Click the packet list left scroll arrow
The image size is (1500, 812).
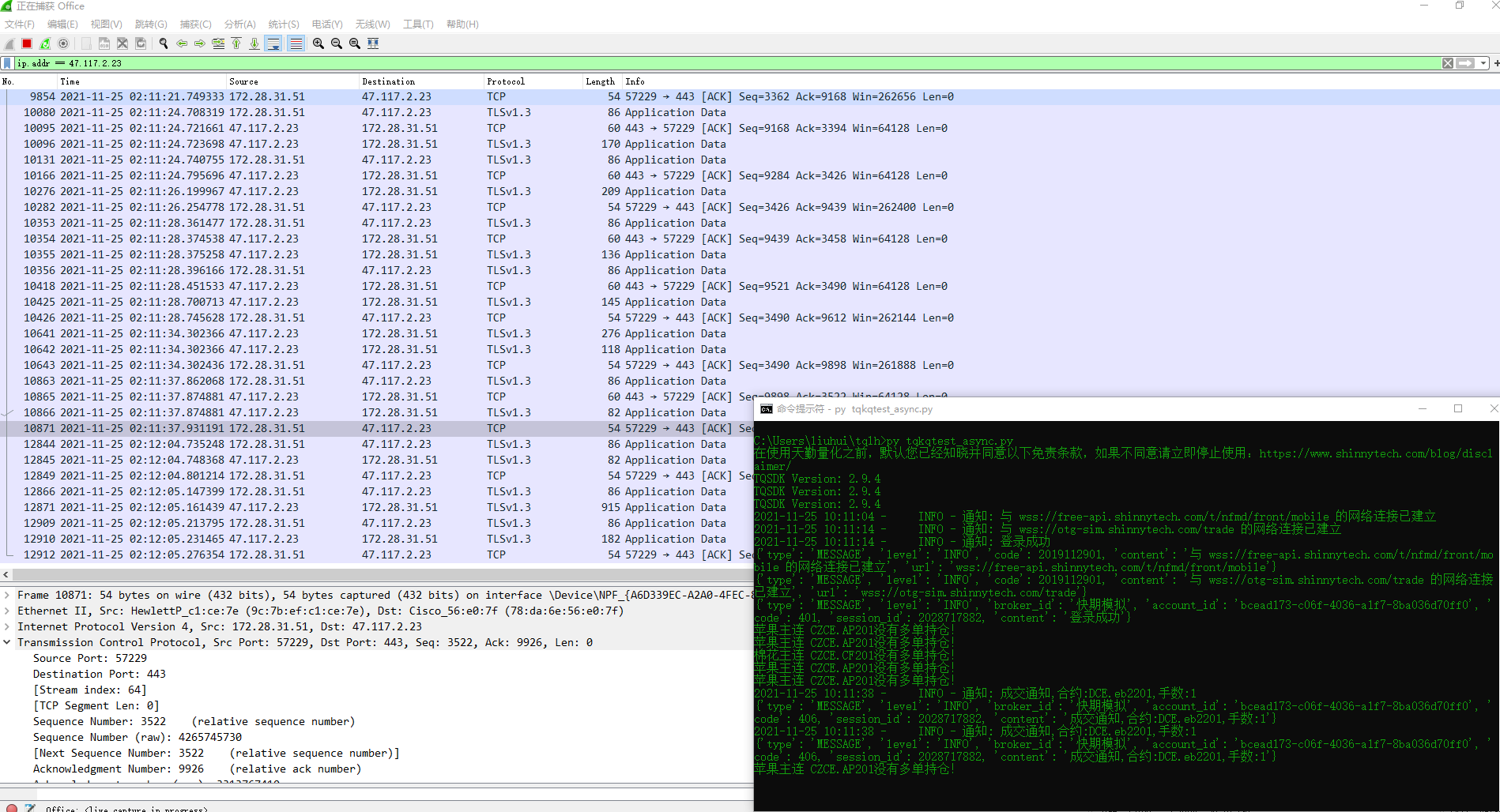(x=6, y=575)
